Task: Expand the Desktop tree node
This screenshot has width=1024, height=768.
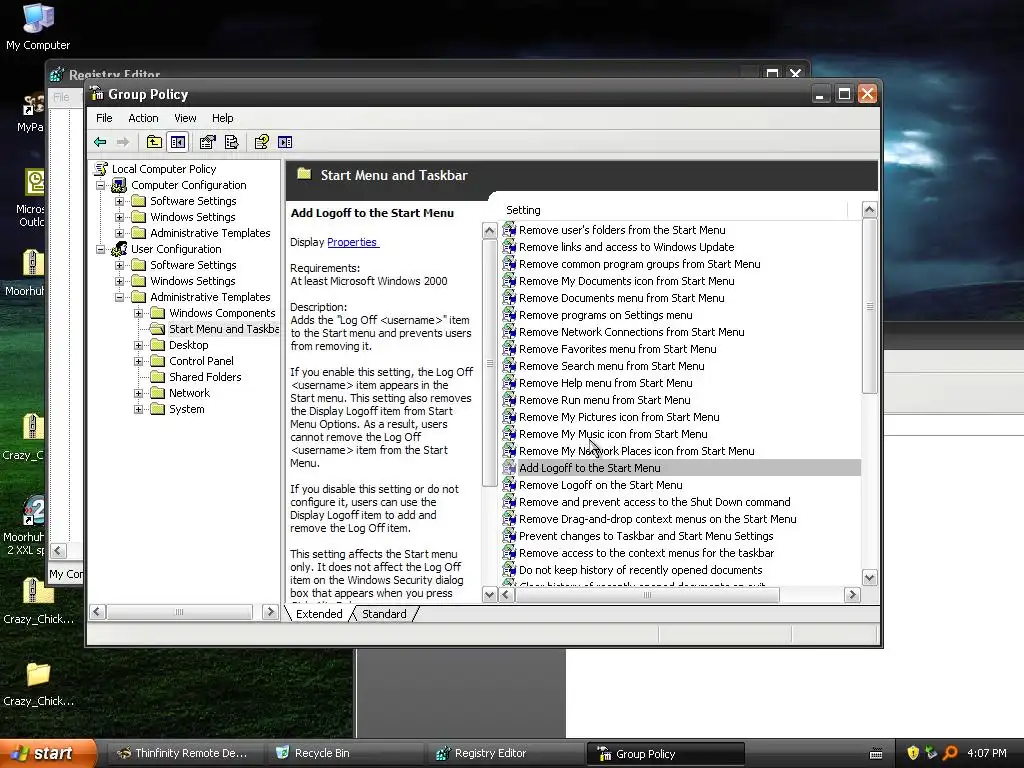Action: (x=138, y=345)
